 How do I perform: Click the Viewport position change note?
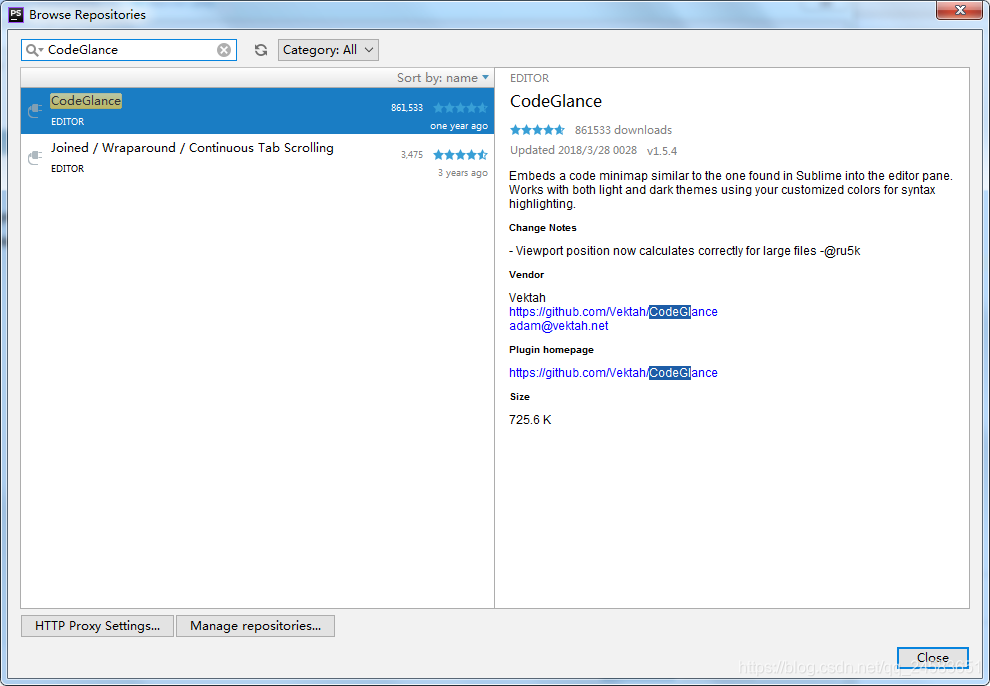684,251
